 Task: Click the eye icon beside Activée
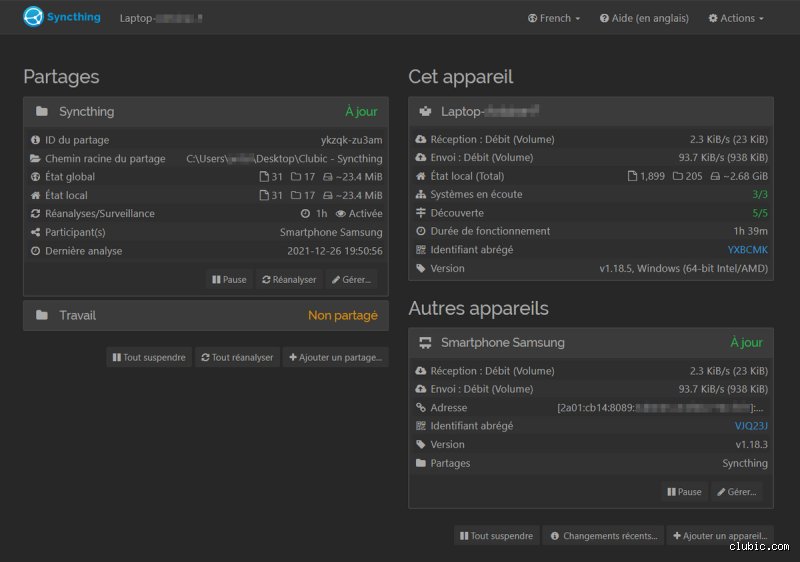pos(341,214)
